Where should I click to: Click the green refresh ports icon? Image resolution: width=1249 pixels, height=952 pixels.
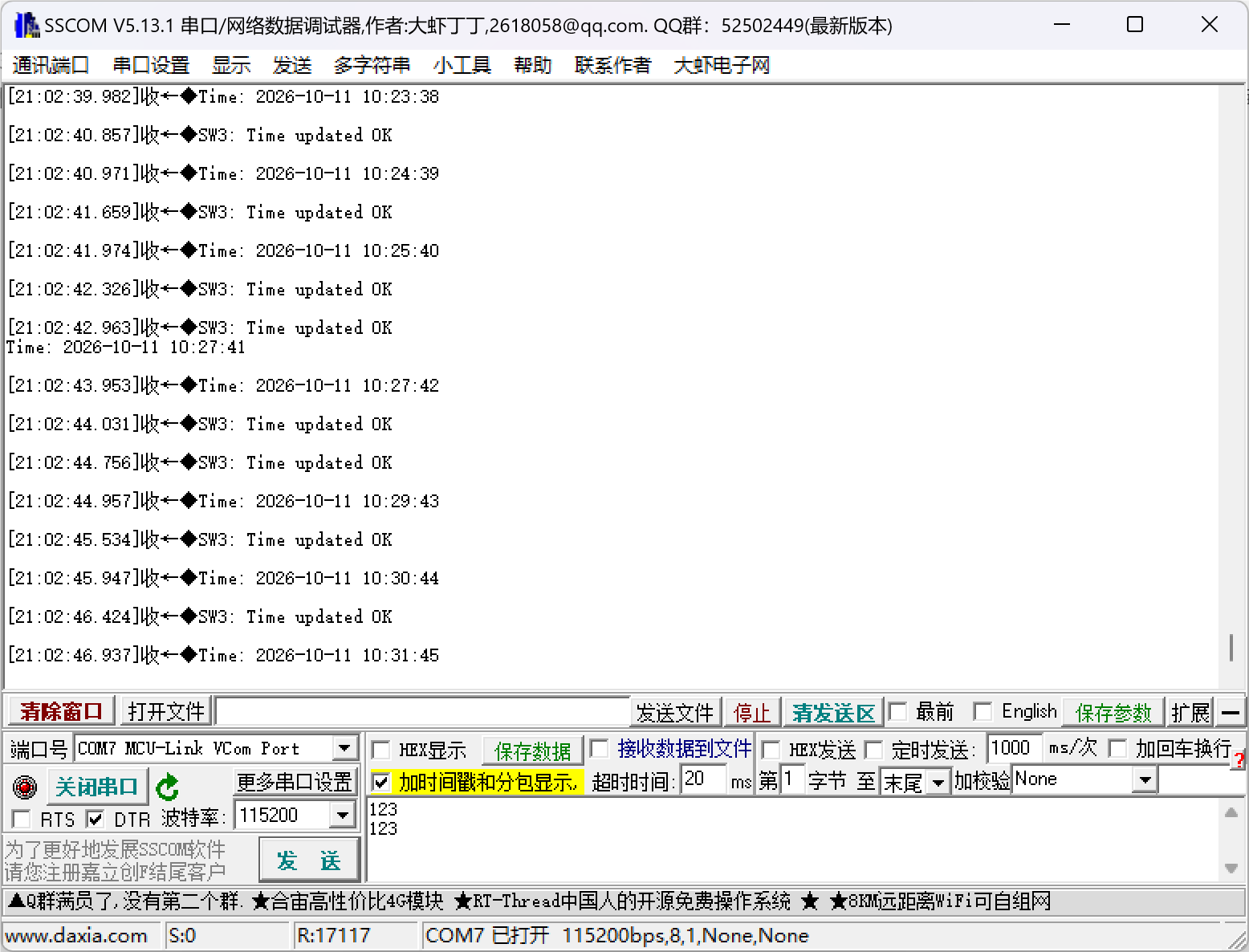click(x=167, y=787)
